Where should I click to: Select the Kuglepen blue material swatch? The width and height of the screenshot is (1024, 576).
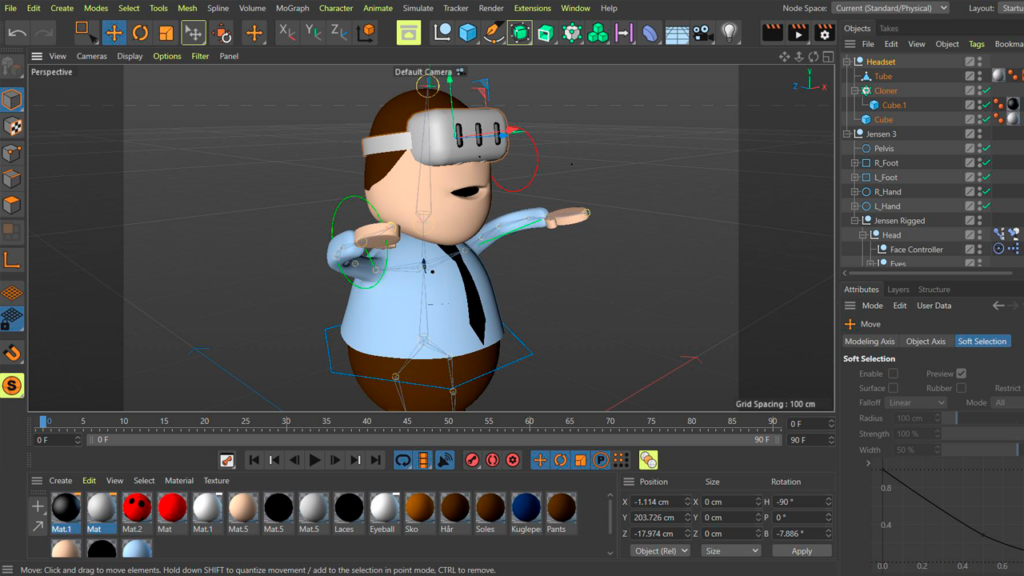pyautogui.click(x=526, y=507)
